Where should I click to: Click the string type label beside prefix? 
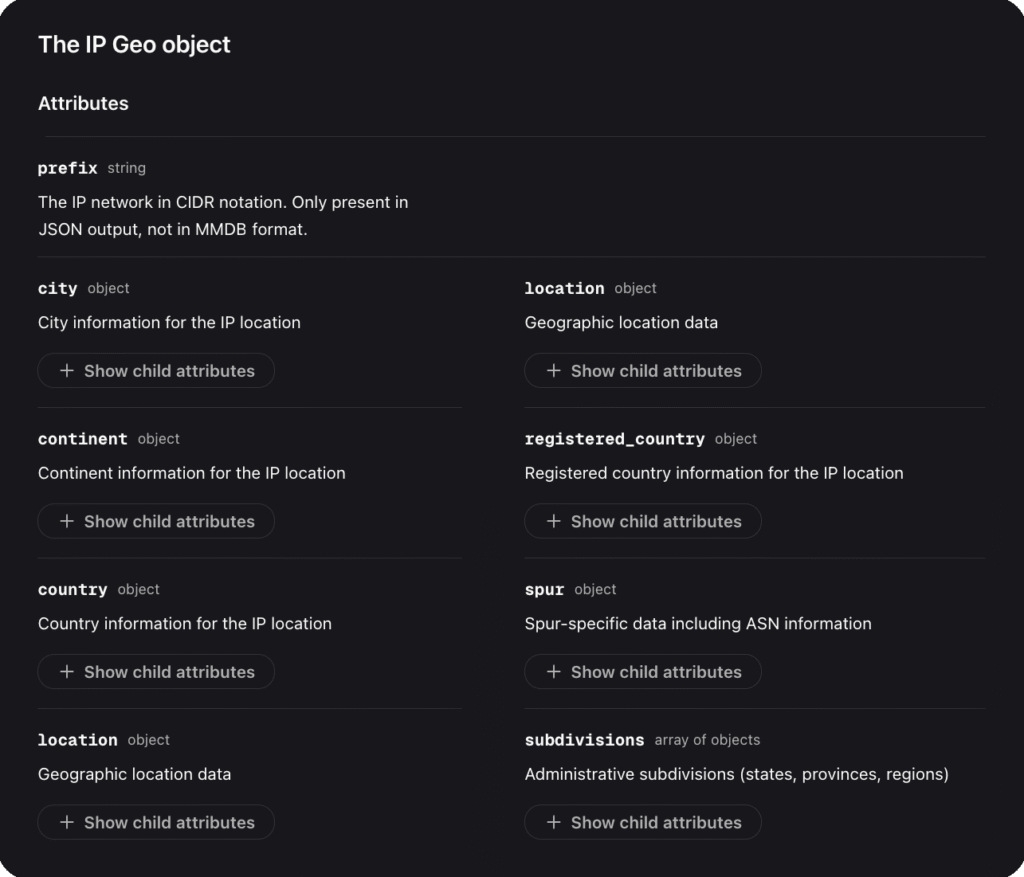[127, 168]
